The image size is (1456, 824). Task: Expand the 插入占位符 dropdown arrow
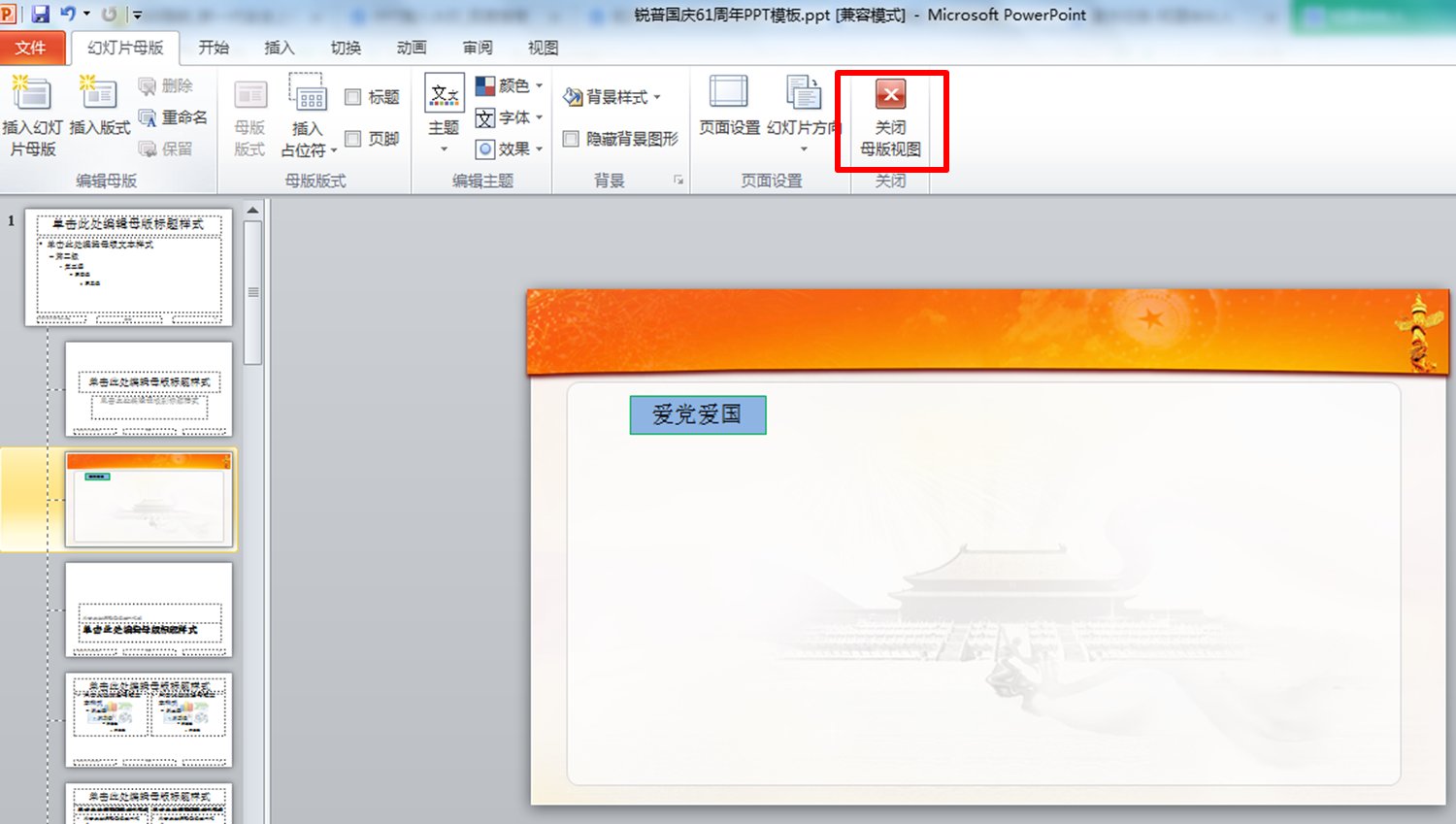333,151
